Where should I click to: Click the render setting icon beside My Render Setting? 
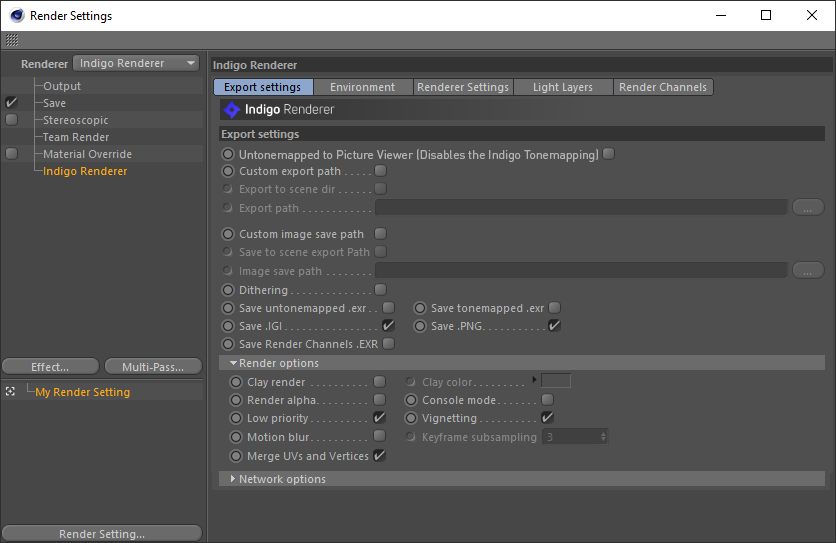[x=10, y=392]
